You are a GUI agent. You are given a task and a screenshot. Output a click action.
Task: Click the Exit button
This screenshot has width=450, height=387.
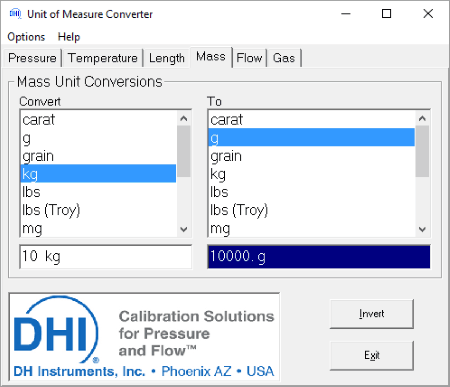372,355
